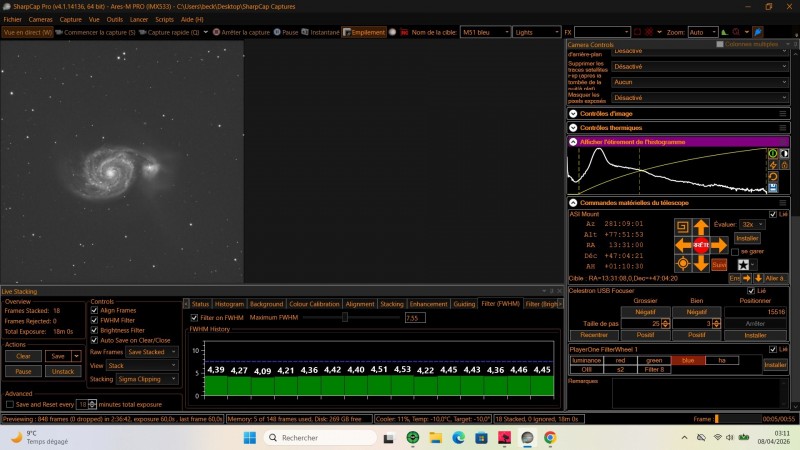Reset the histogram stretch with the circular arrow

click(773, 177)
